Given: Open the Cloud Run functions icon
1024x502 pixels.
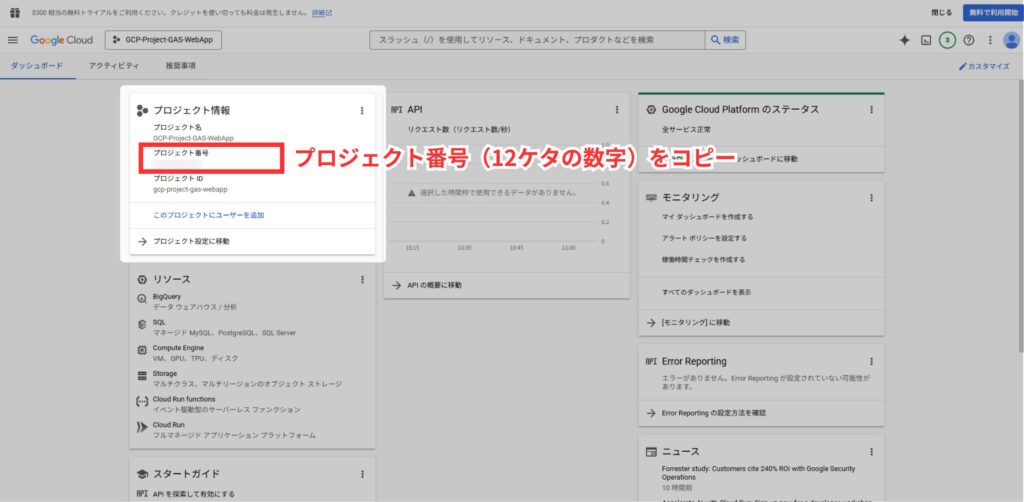Looking at the screenshot, I should [x=142, y=401].
